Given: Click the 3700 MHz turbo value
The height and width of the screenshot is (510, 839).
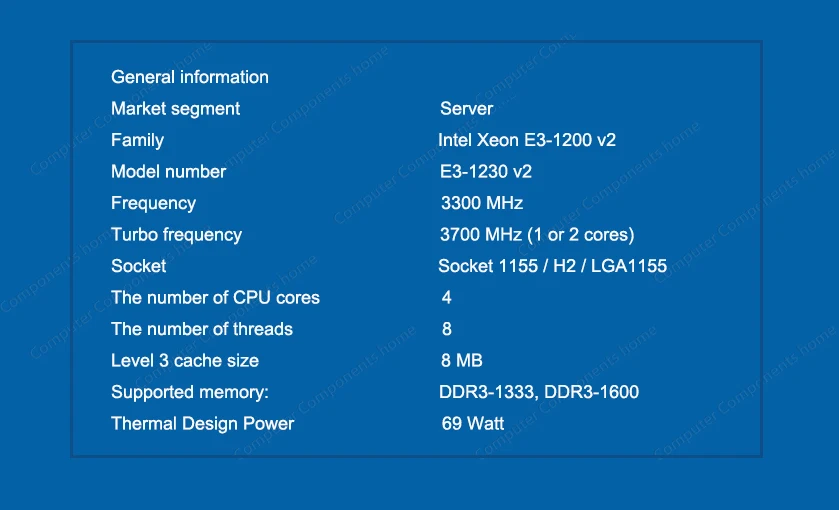Looking at the screenshot, I should 537,234.
